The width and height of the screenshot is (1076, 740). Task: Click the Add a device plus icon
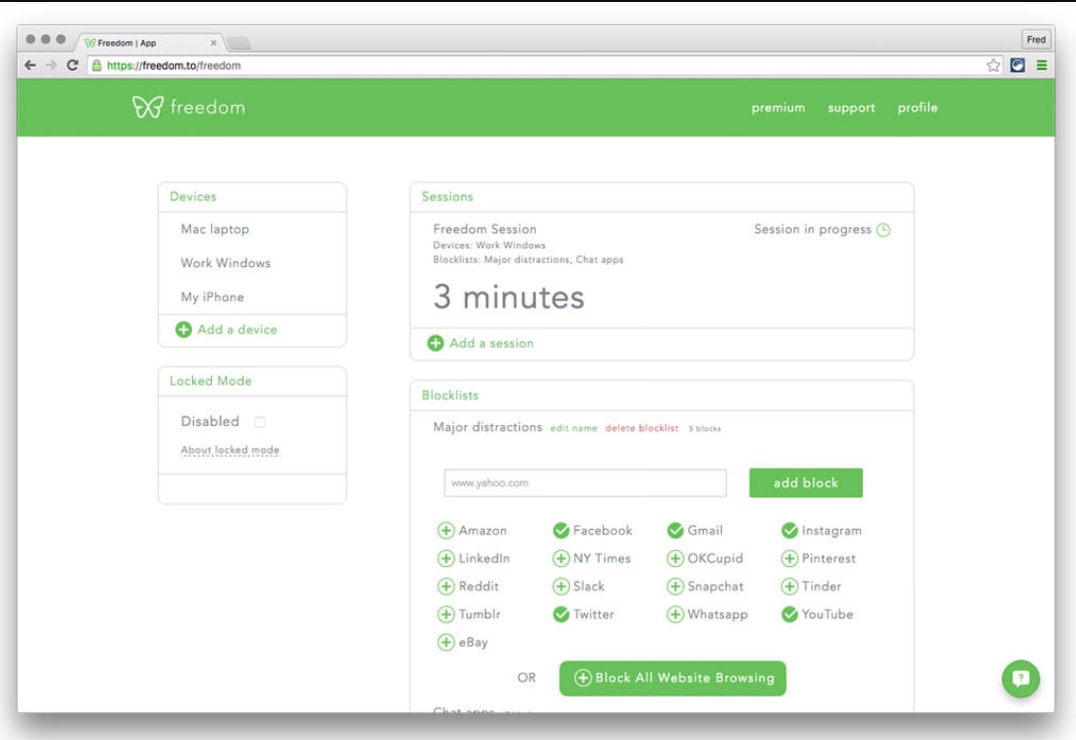click(183, 329)
